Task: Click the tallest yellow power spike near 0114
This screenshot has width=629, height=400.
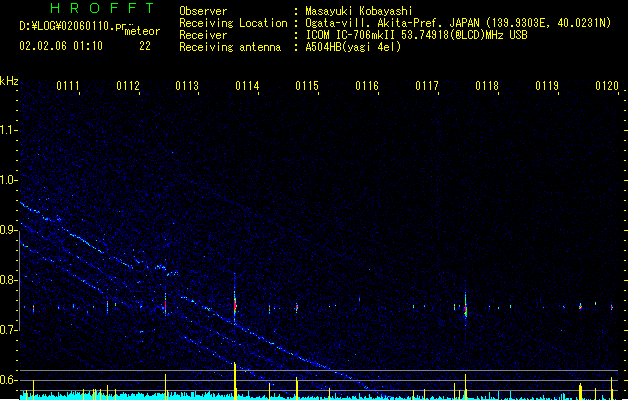Action: point(235,380)
